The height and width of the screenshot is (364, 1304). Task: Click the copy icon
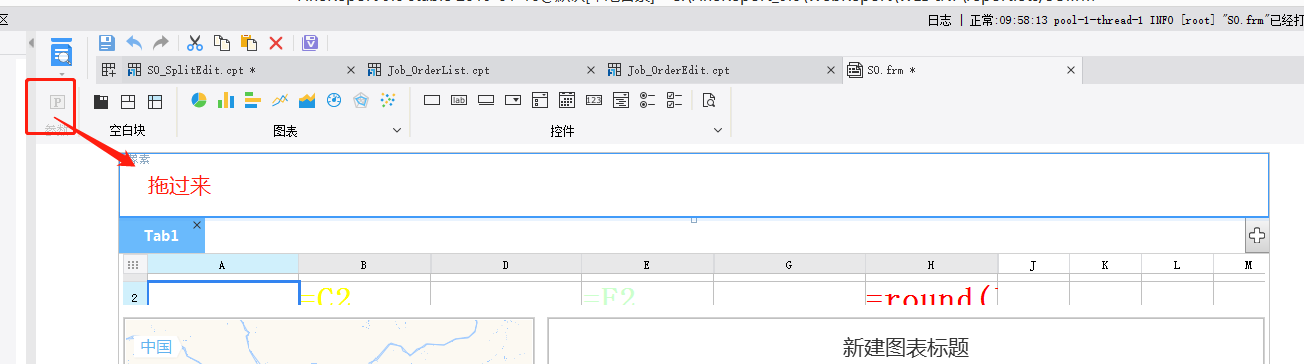(222, 43)
